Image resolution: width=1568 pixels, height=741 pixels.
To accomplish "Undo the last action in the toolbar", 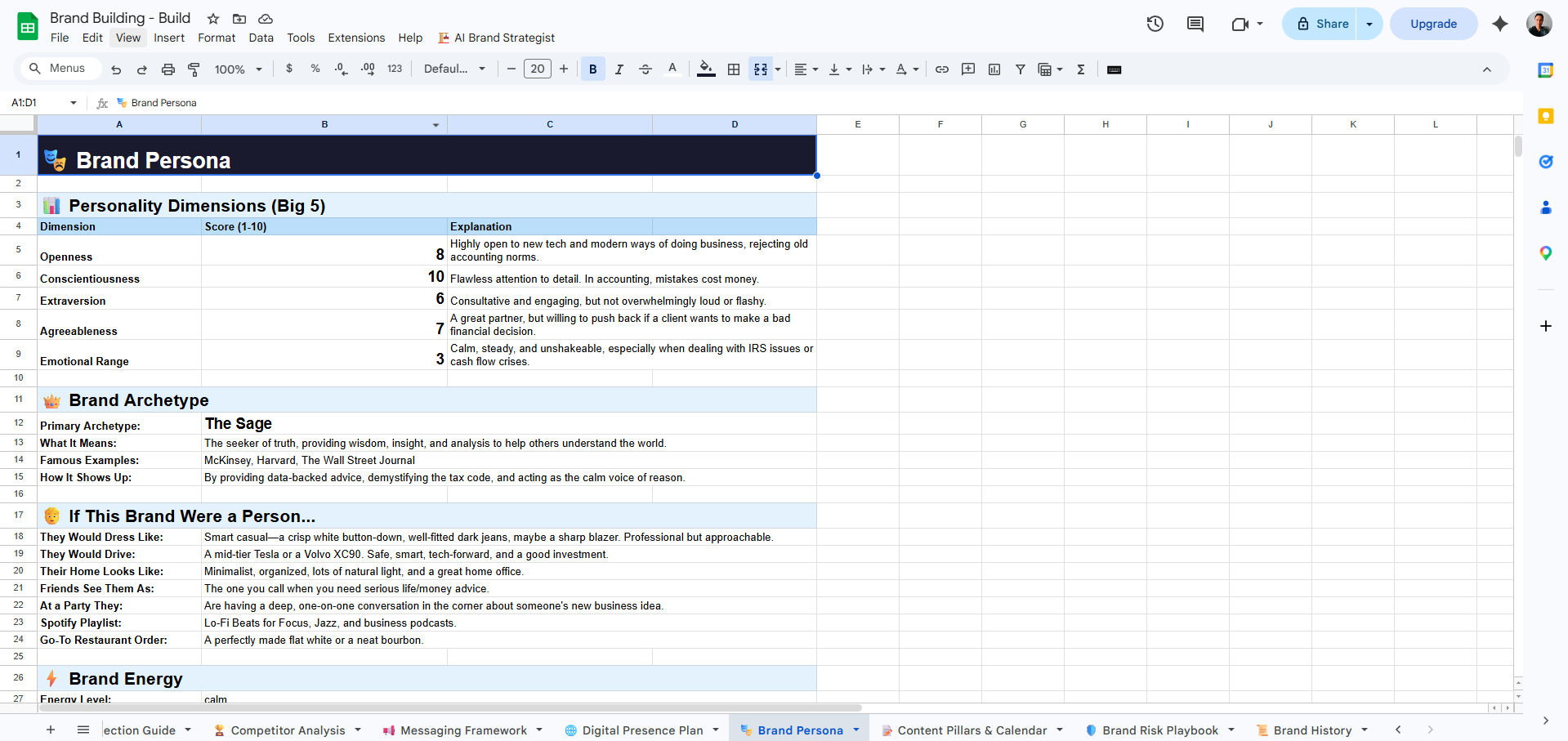I will [116, 69].
